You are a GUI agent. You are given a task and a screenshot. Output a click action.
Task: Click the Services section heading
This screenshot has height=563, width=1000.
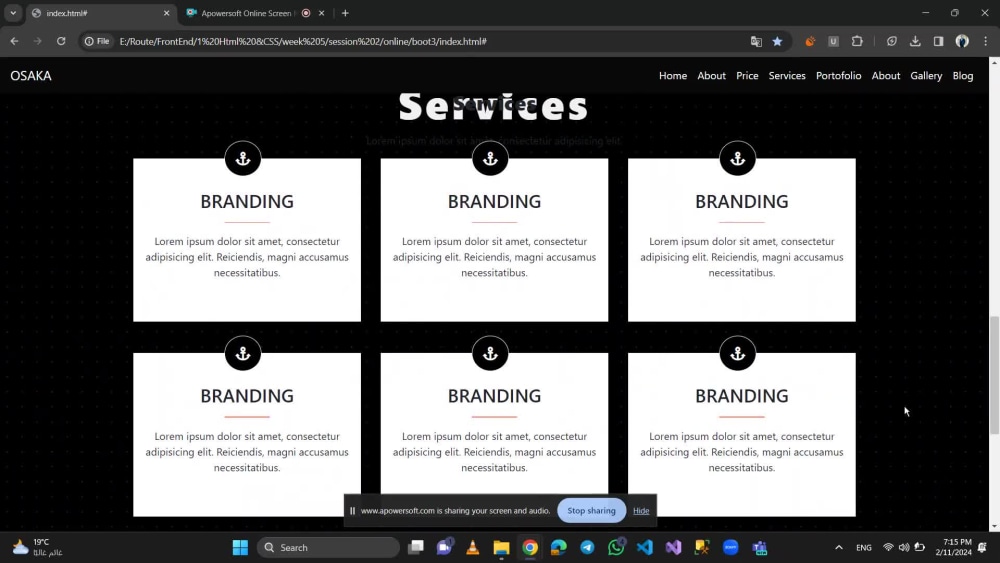coord(493,106)
